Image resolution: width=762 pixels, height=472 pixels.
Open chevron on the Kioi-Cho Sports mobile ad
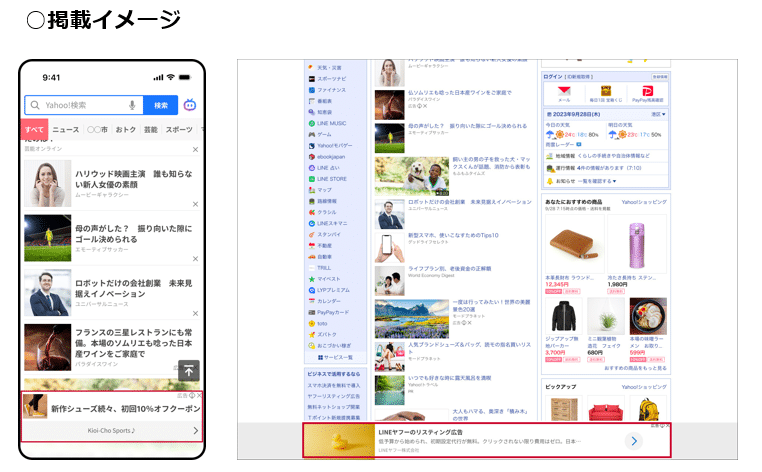(195, 431)
